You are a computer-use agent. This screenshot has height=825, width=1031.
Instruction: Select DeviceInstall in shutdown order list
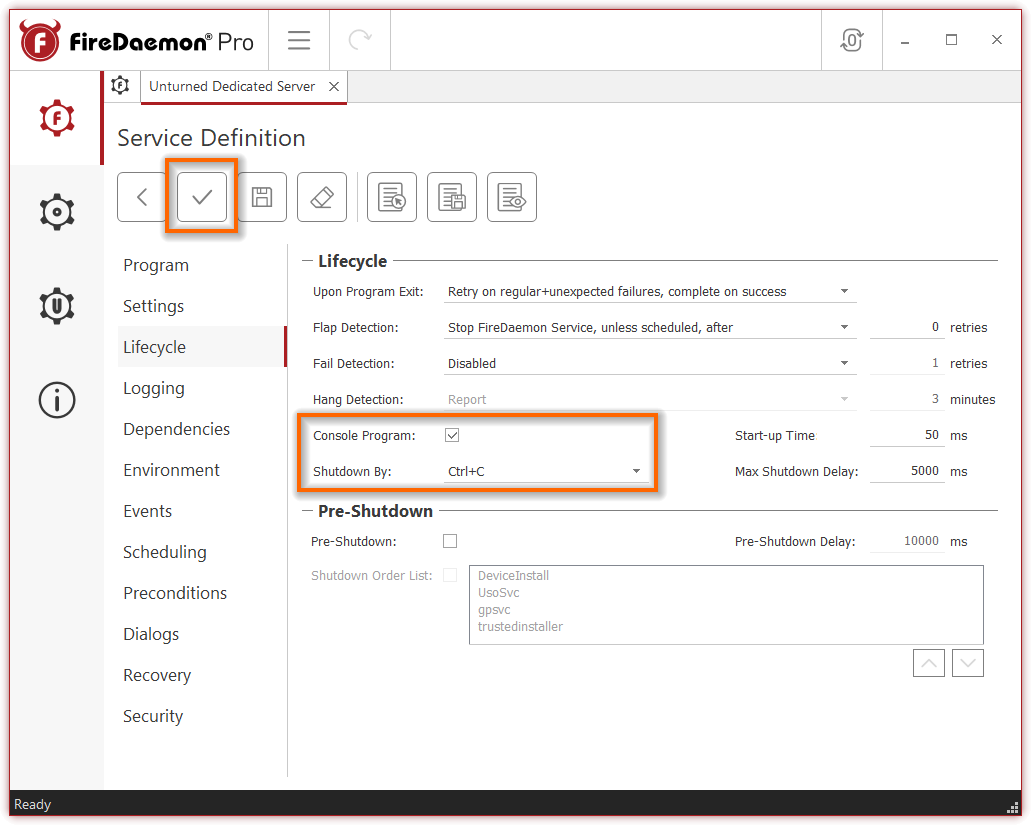tap(513, 575)
